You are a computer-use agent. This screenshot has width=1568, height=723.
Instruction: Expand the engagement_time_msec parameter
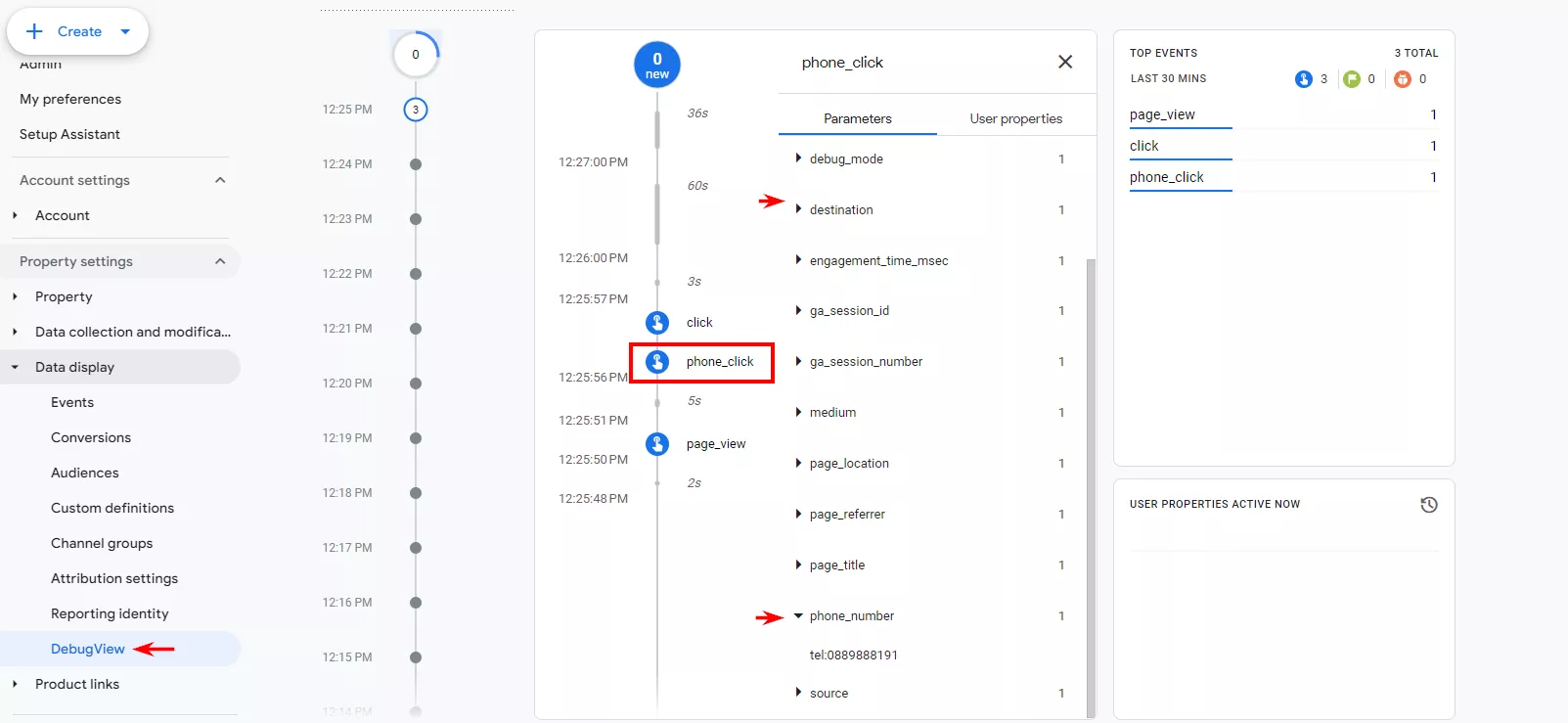point(798,260)
